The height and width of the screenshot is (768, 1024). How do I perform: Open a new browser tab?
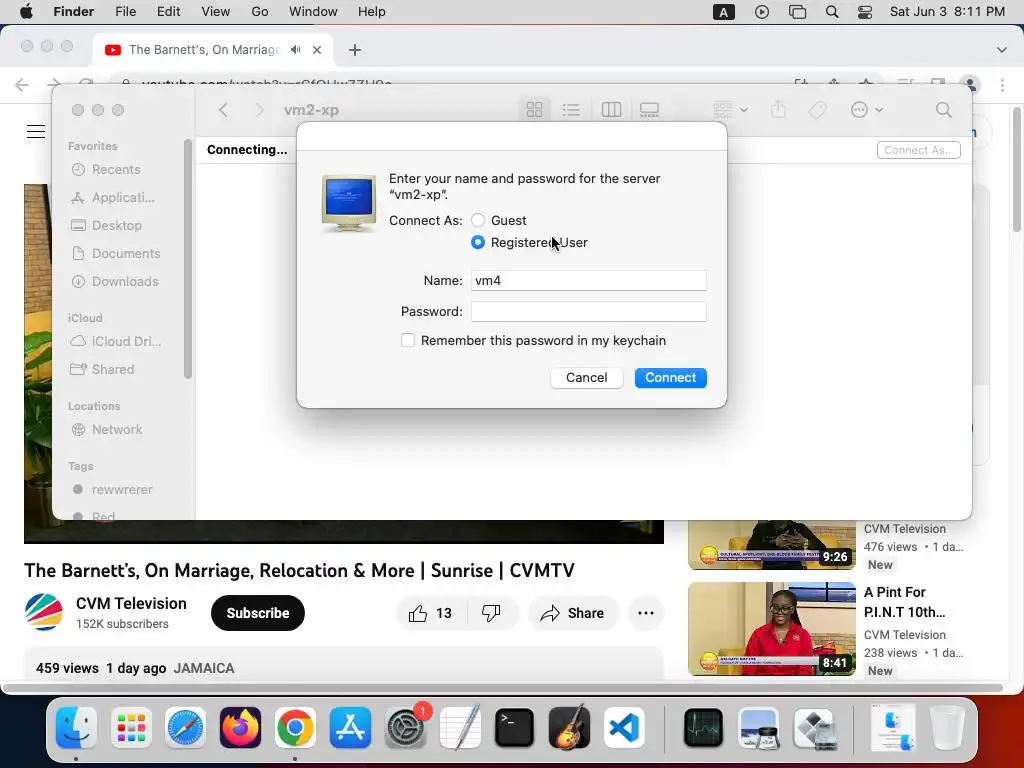355,50
